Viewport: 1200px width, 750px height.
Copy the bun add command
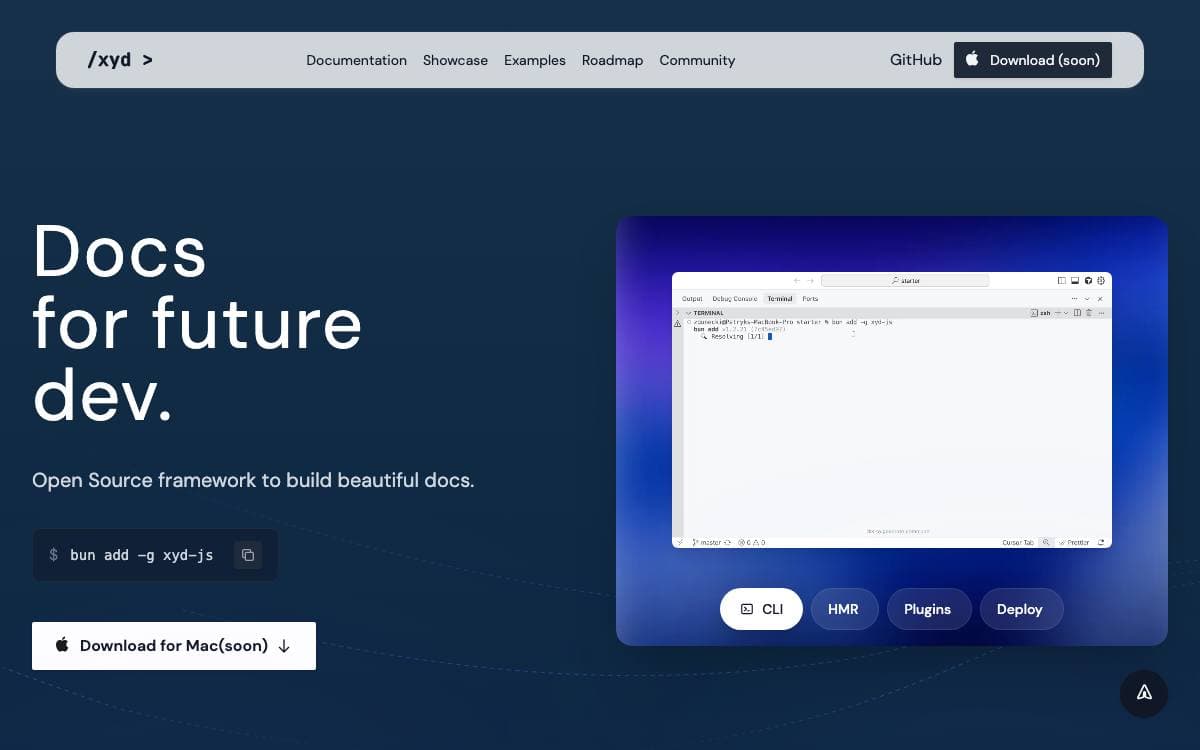coord(248,555)
